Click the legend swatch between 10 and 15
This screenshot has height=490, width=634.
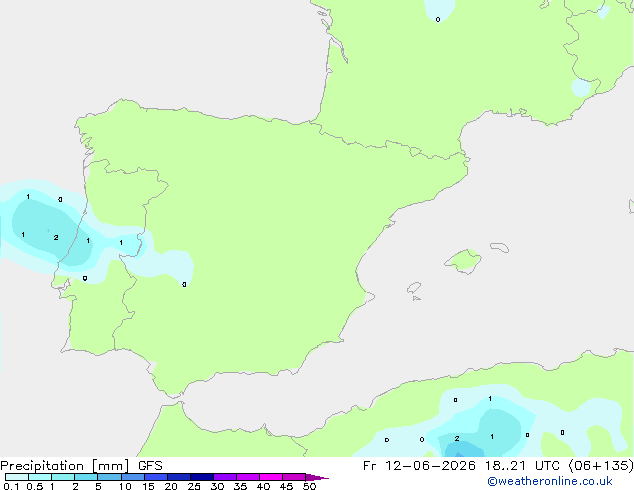point(133,477)
